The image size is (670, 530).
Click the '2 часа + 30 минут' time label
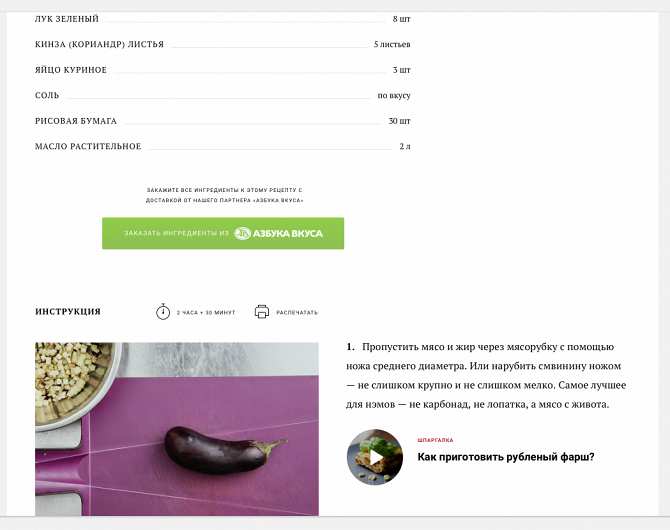coord(206,312)
